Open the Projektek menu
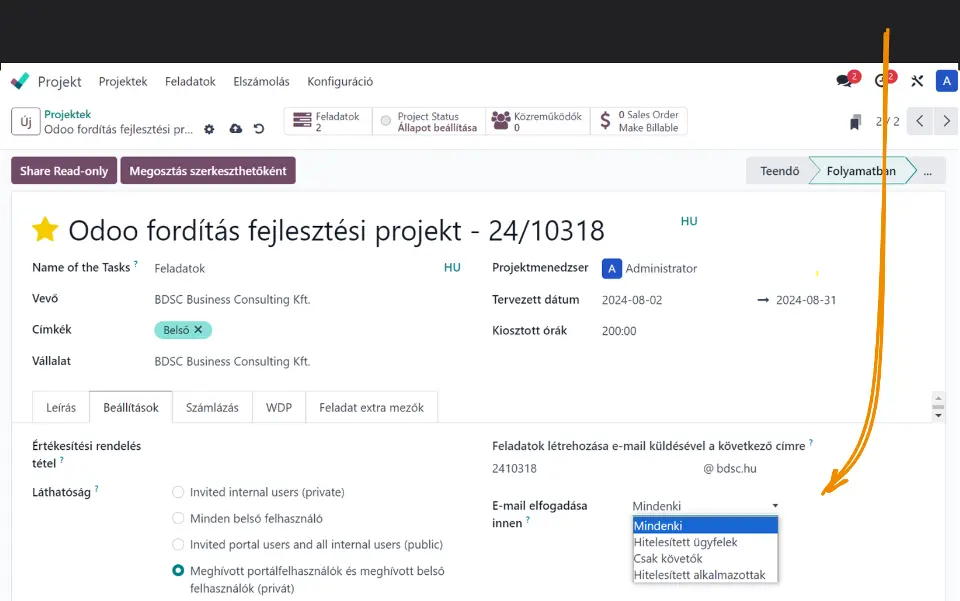Viewport: 960px width, 601px height. pos(123,81)
